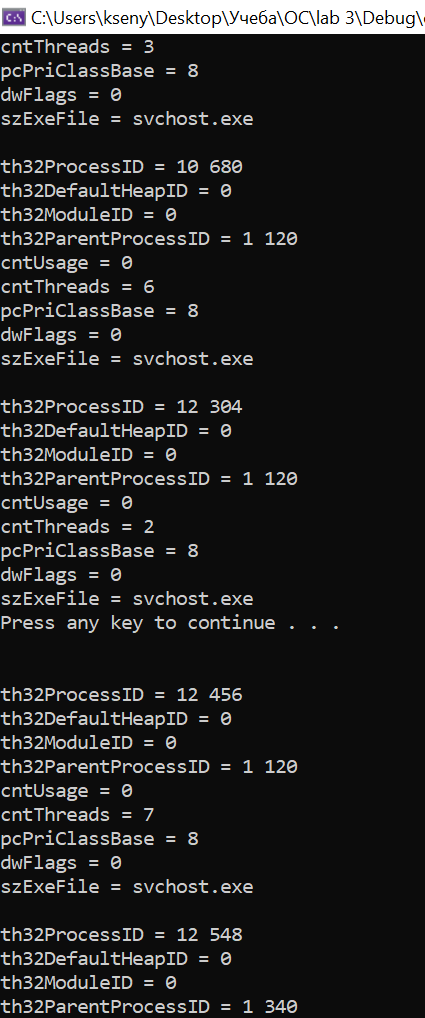The image size is (425, 1018).
Task: Select the 'cntThreads = 2' line
Action: tap(77, 527)
